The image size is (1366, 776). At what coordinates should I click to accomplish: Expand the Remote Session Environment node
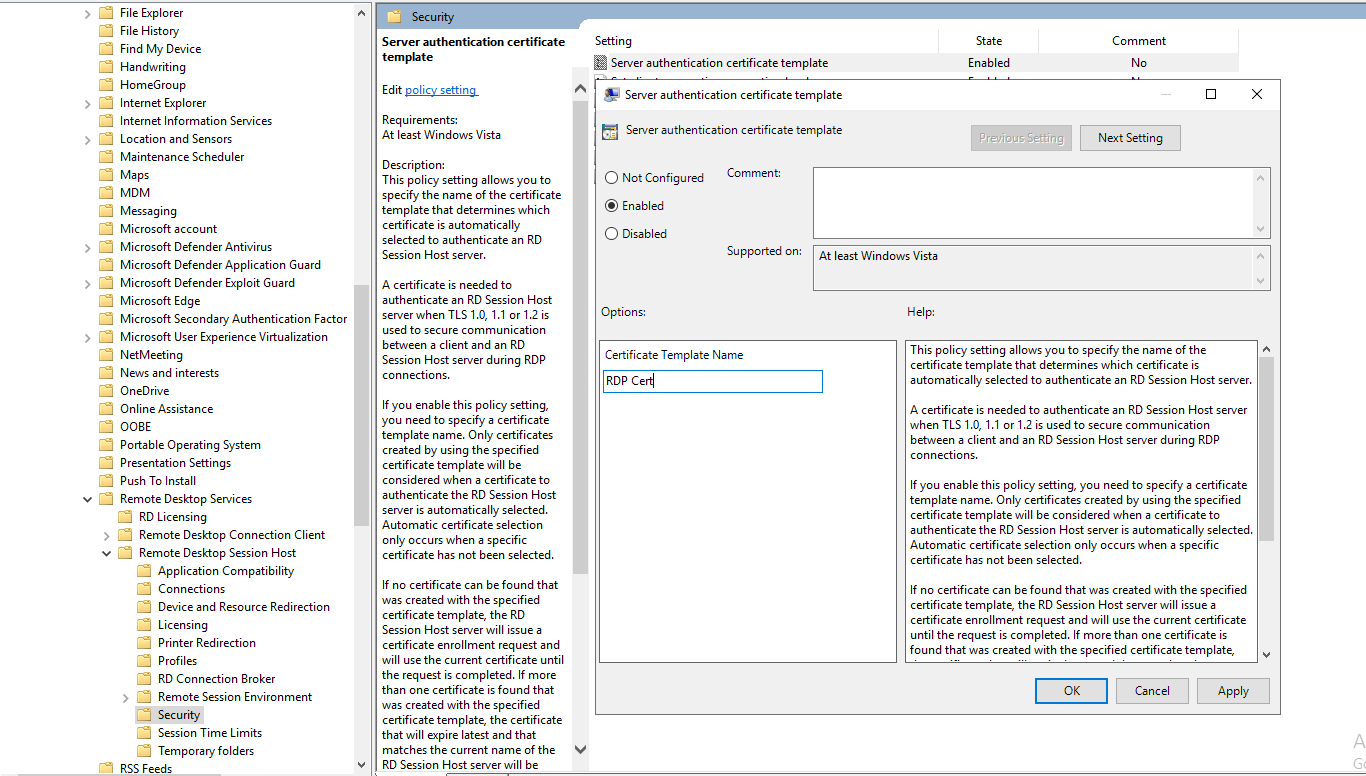[125, 696]
